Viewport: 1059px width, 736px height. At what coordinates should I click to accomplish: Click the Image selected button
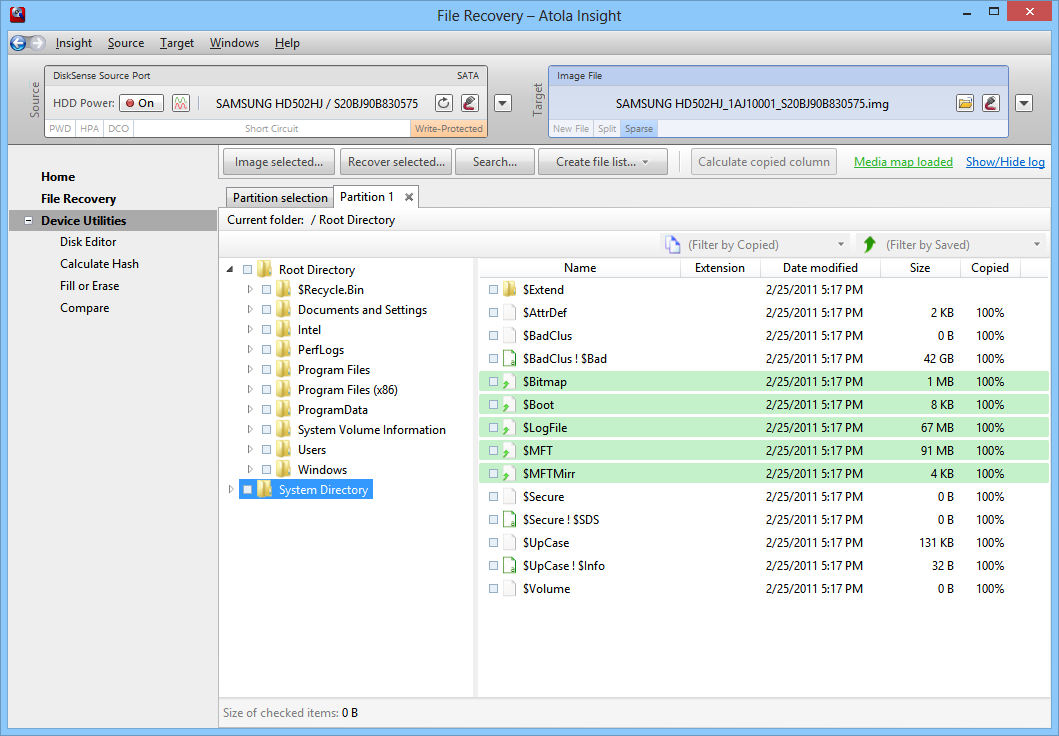[x=278, y=162]
